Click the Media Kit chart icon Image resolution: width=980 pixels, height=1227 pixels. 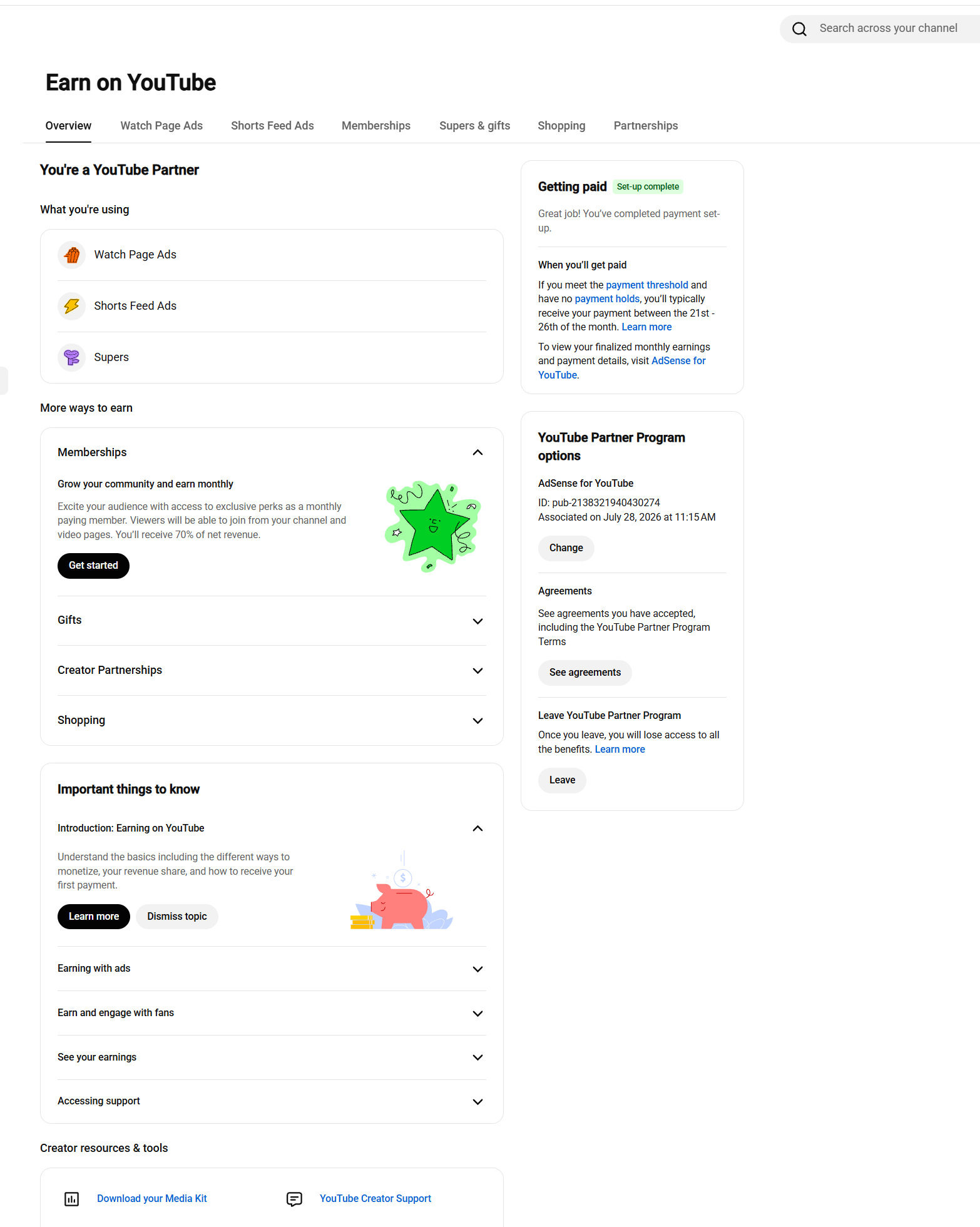click(72, 1199)
